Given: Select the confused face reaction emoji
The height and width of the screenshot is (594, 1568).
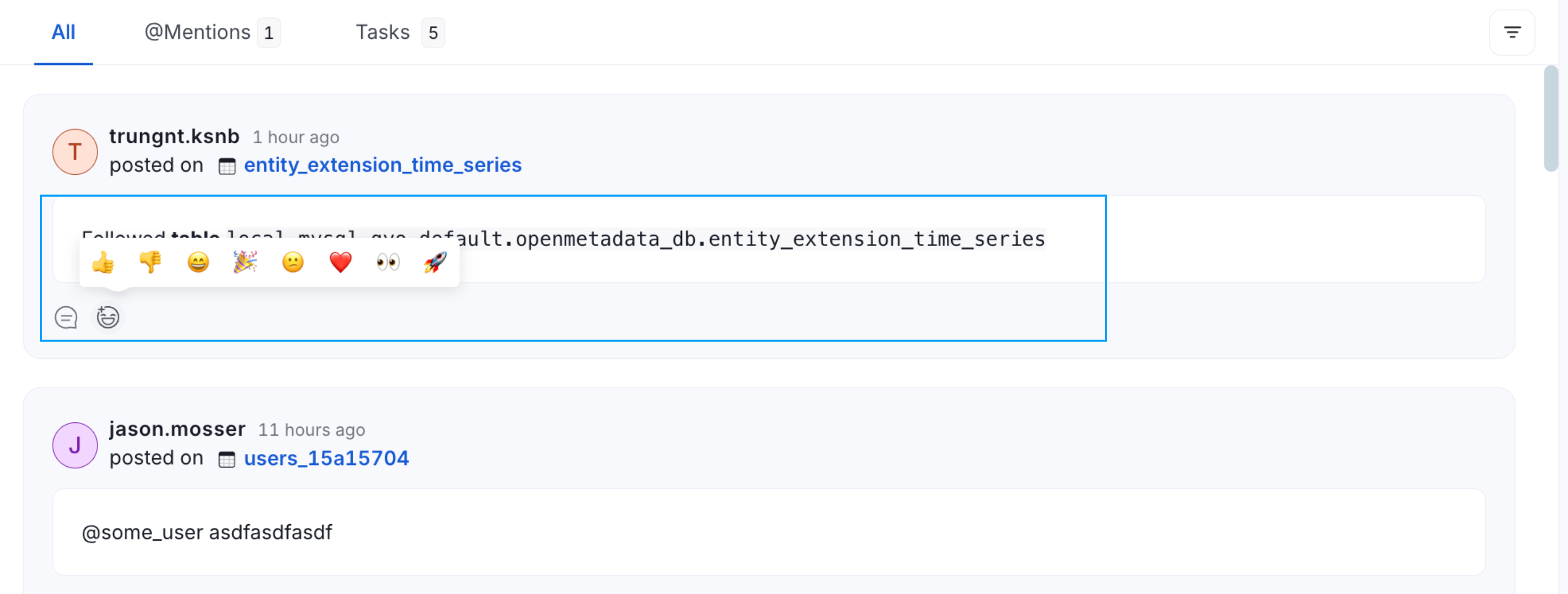Looking at the screenshot, I should point(293,262).
